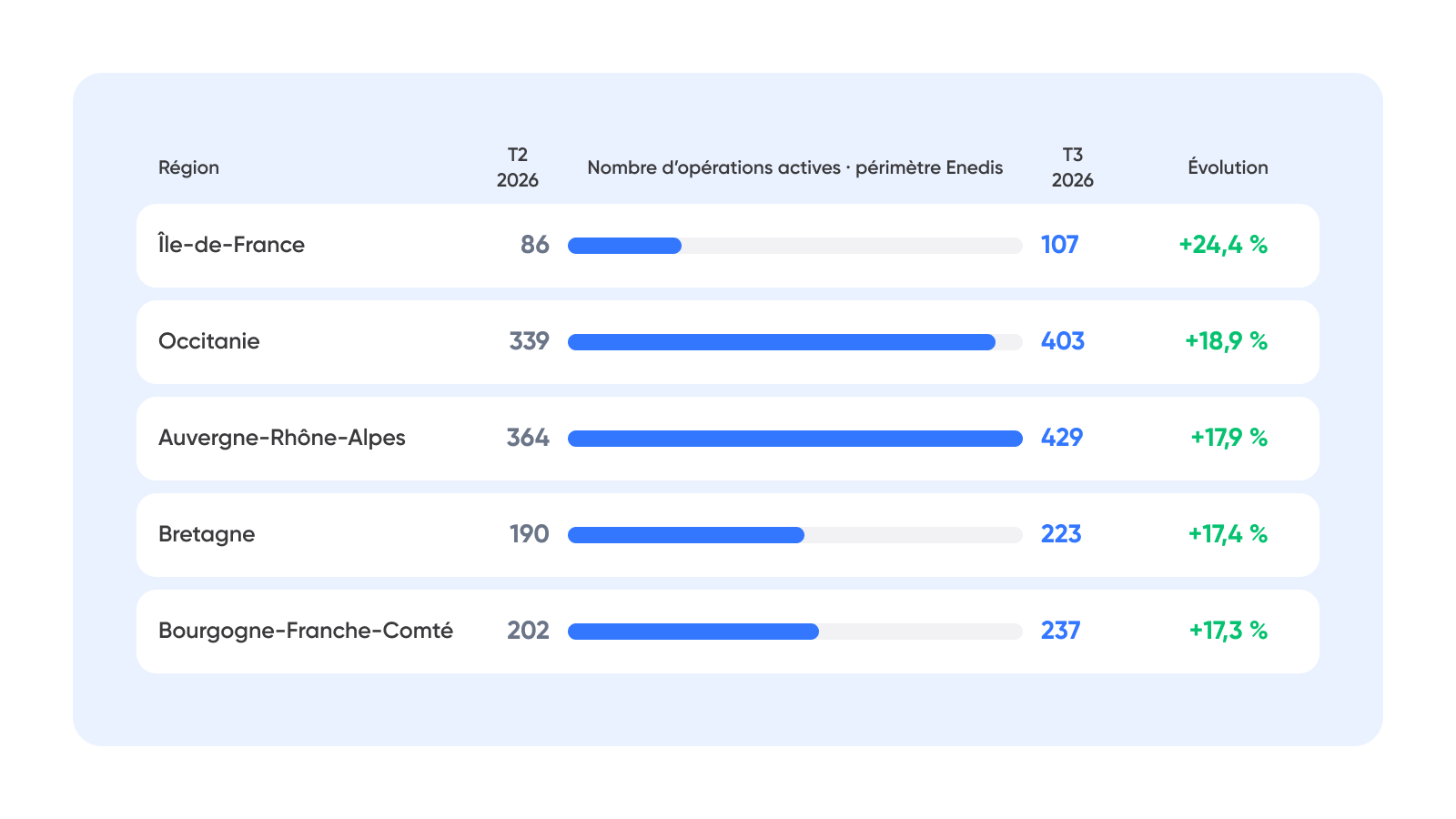The width and height of the screenshot is (1456, 819).
Task: Click the +17,9 % evolution value
Action: click(x=1229, y=438)
